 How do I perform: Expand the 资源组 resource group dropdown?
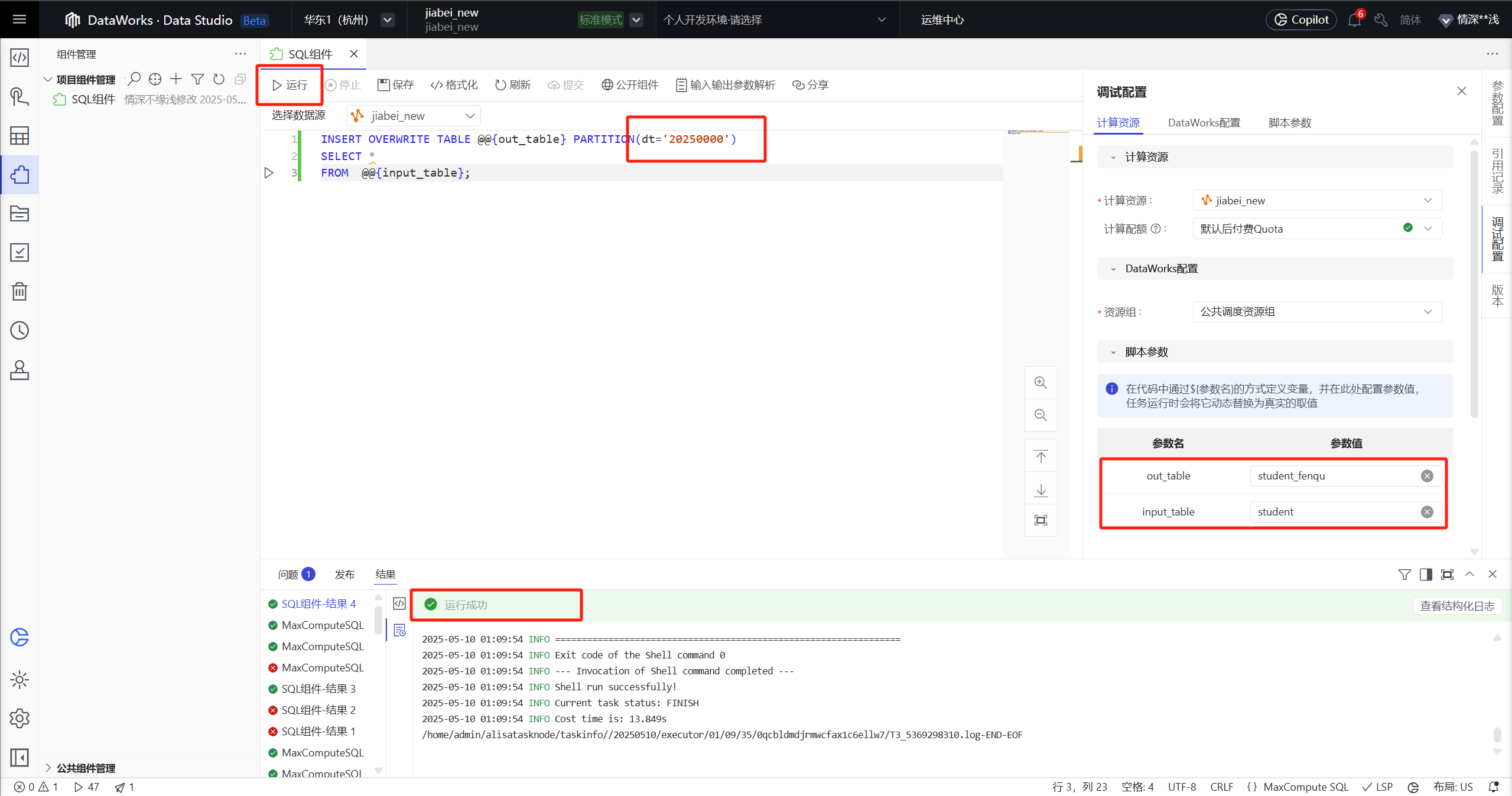(1317, 312)
